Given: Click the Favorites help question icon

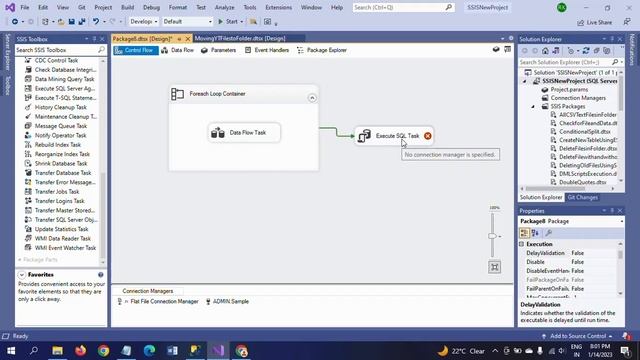Looking at the screenshot, I should (x=100, y=275).
